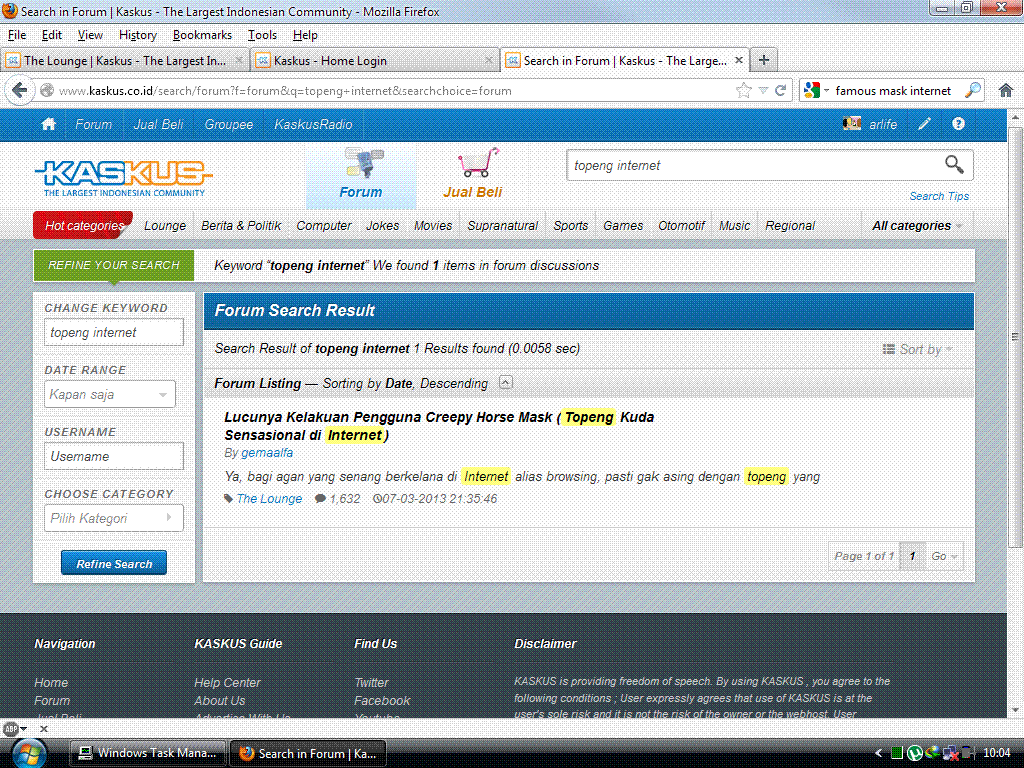The image size is (1024, 768).
Task: Click the arlife user avatar icon
Action: (x=852, y=123)
